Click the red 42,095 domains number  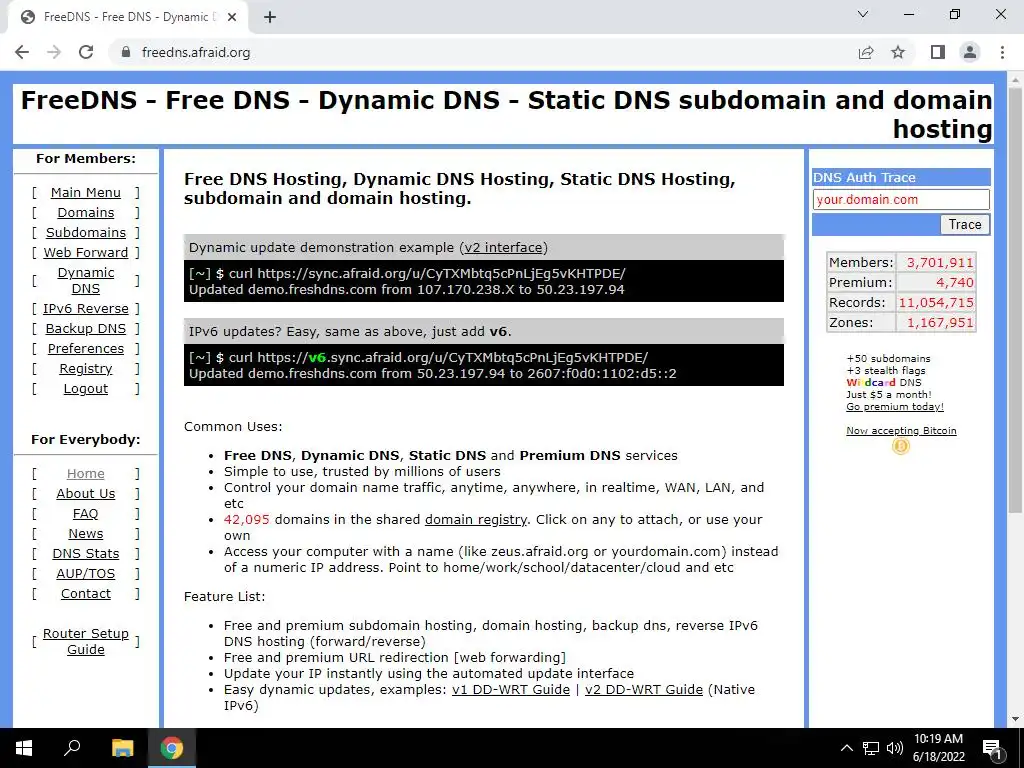pos(246,519)
